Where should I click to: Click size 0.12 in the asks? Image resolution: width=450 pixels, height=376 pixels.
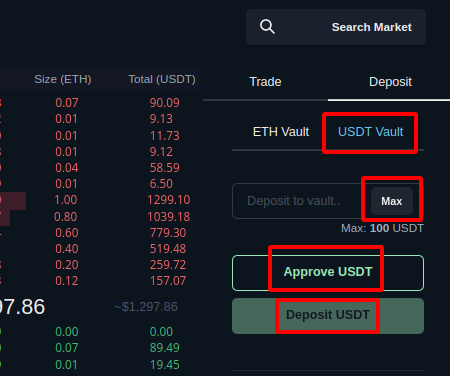click(67, 281)
